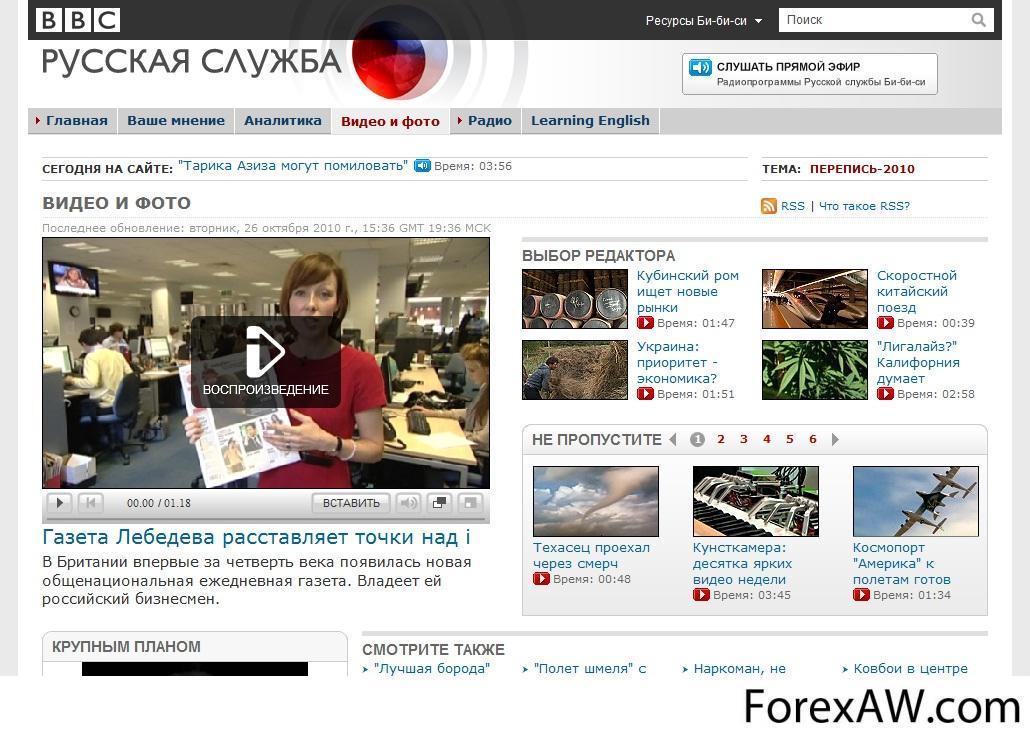The height and width of the screenshot is (743, 1030).
Task: Open the Ковбои в центре link
Action: [x=910, y=668]
